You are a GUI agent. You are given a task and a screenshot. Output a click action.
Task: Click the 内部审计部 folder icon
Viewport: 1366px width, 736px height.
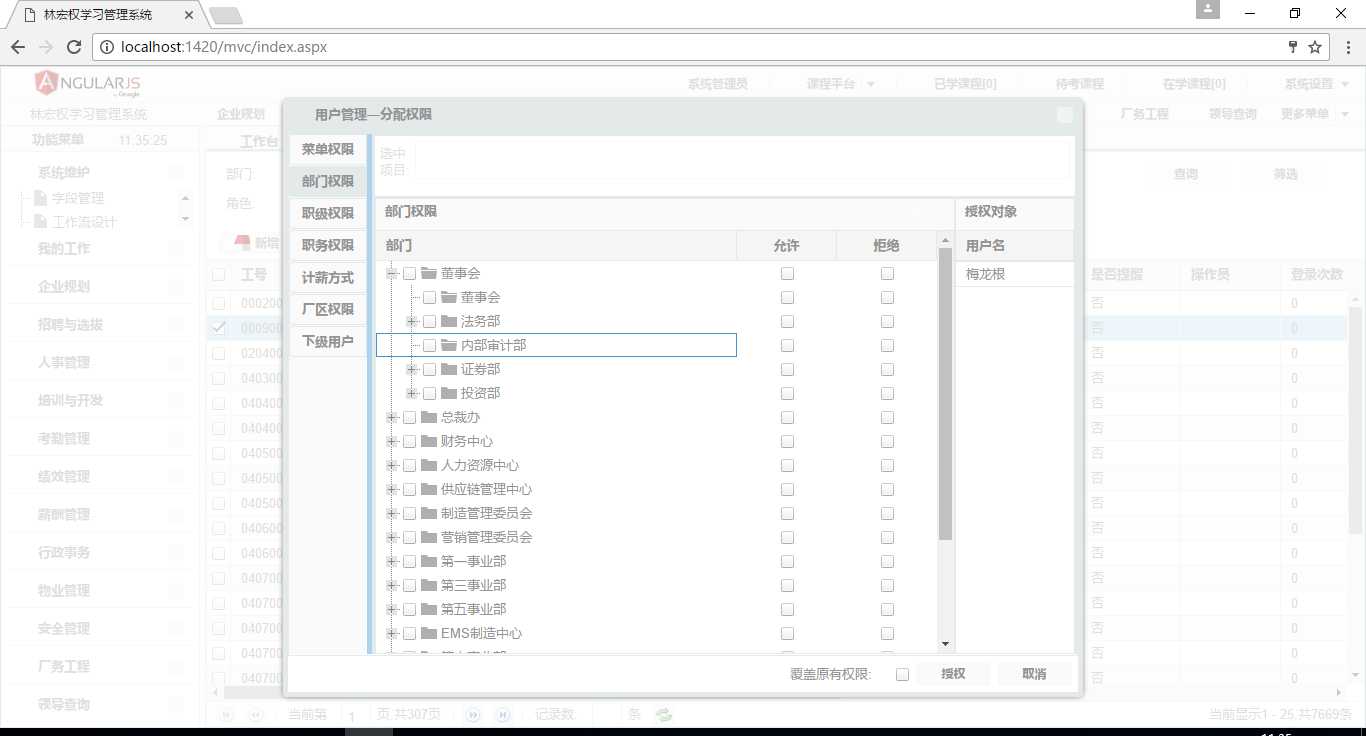[449, 345]
